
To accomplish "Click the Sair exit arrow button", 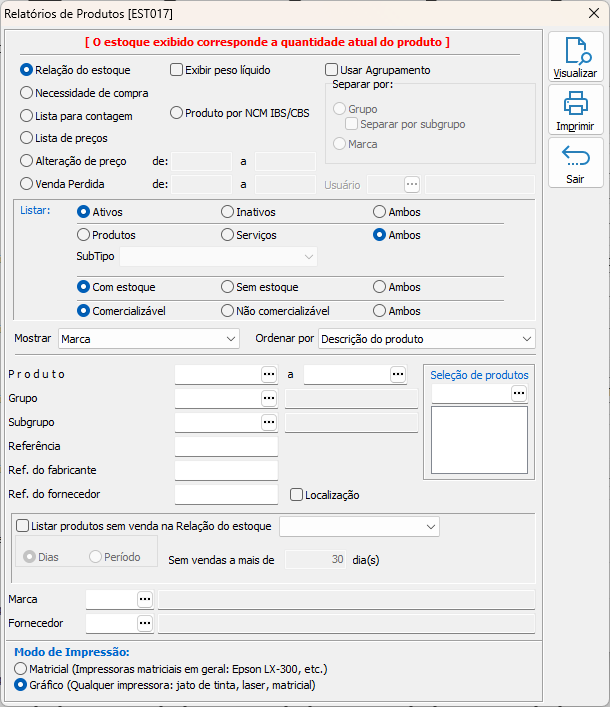I will [x=575, y=162].
